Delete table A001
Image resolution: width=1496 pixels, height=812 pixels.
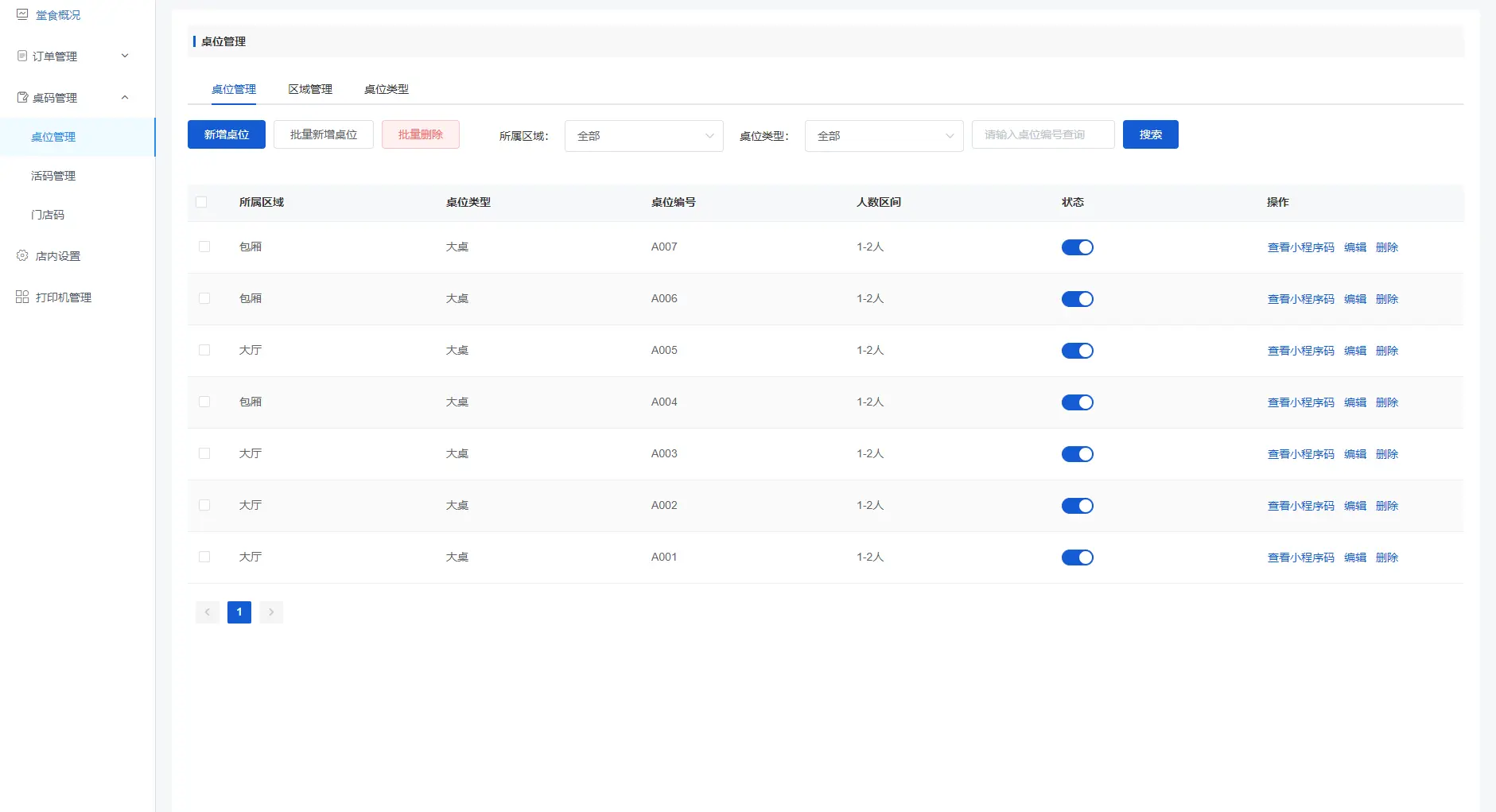(x=1387, y=558)
